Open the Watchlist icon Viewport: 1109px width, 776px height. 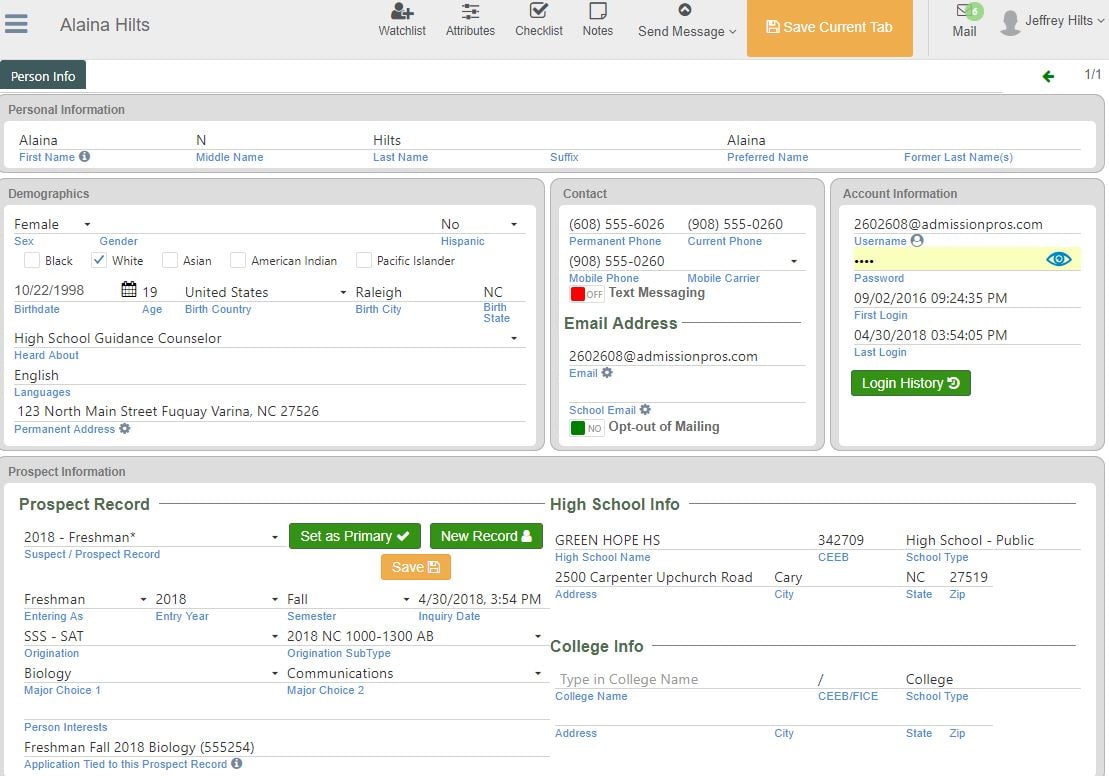[x=401, y=20]
